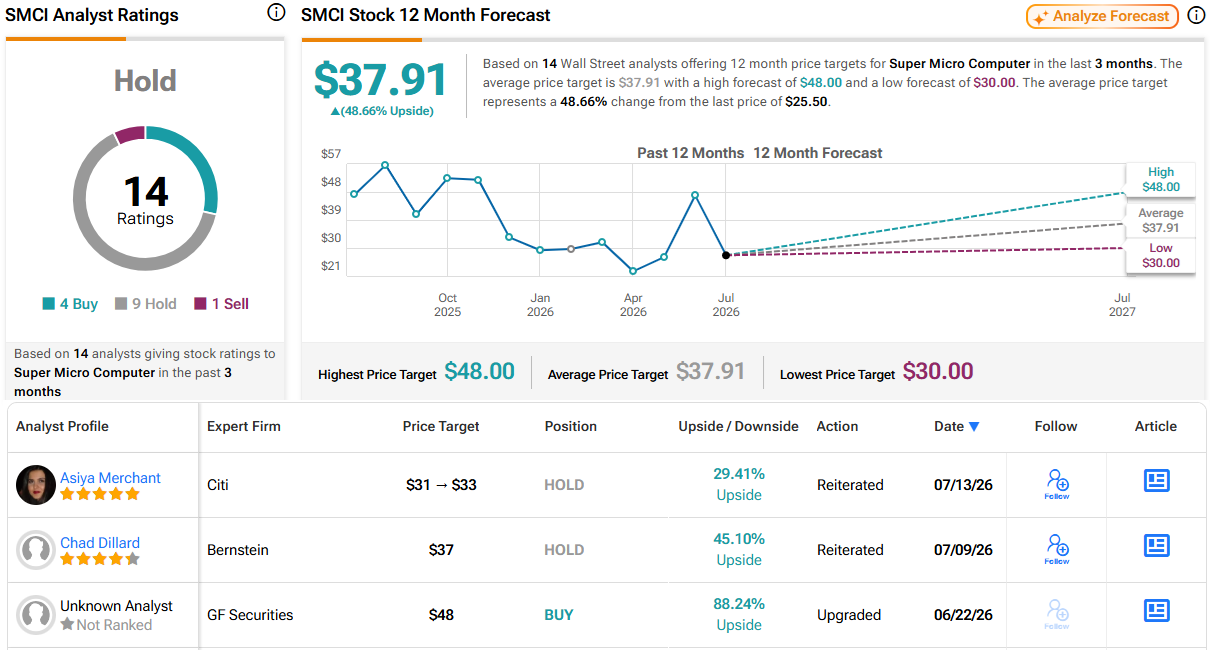Open article for GF Securities rating

(1156, 610)
